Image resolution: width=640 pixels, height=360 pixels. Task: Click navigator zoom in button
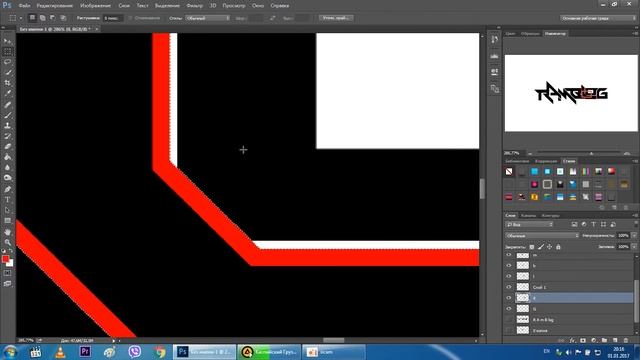627,153
